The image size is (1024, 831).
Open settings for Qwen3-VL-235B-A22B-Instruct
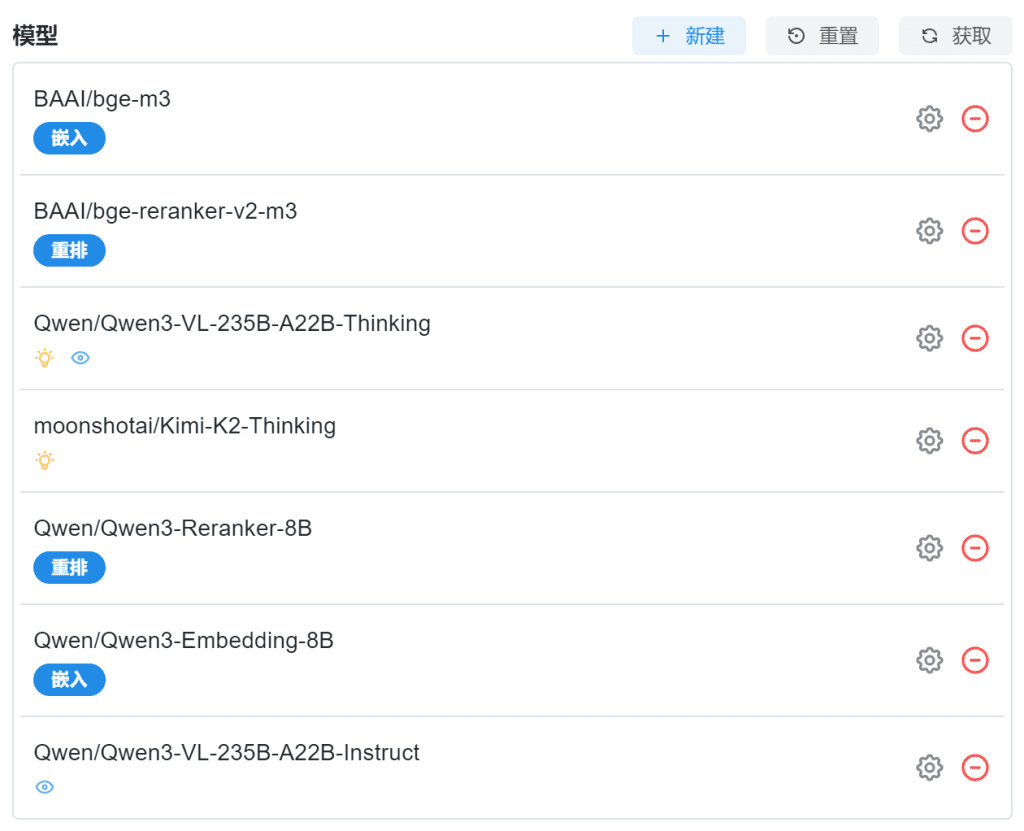[930, 767]
